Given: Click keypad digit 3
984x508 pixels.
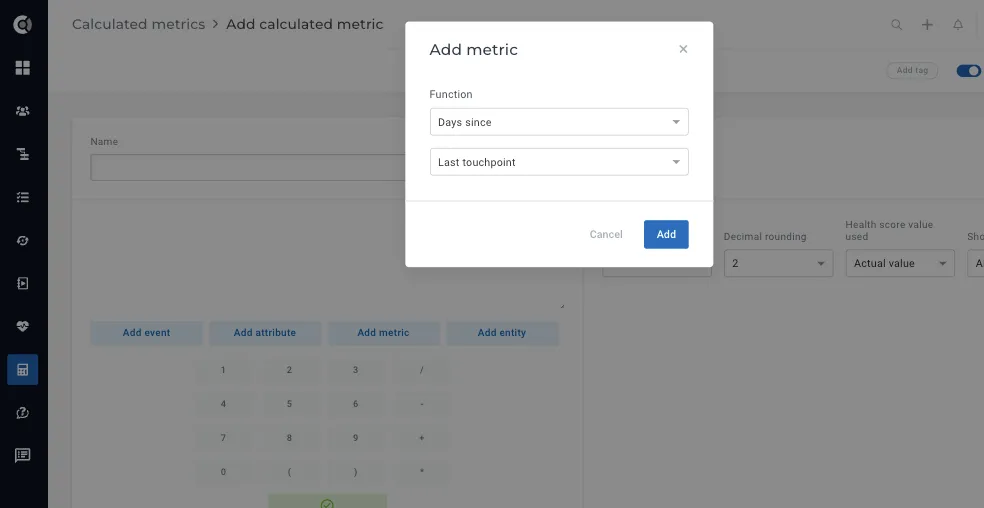Looking at the screenshot, I should point(355,370).
